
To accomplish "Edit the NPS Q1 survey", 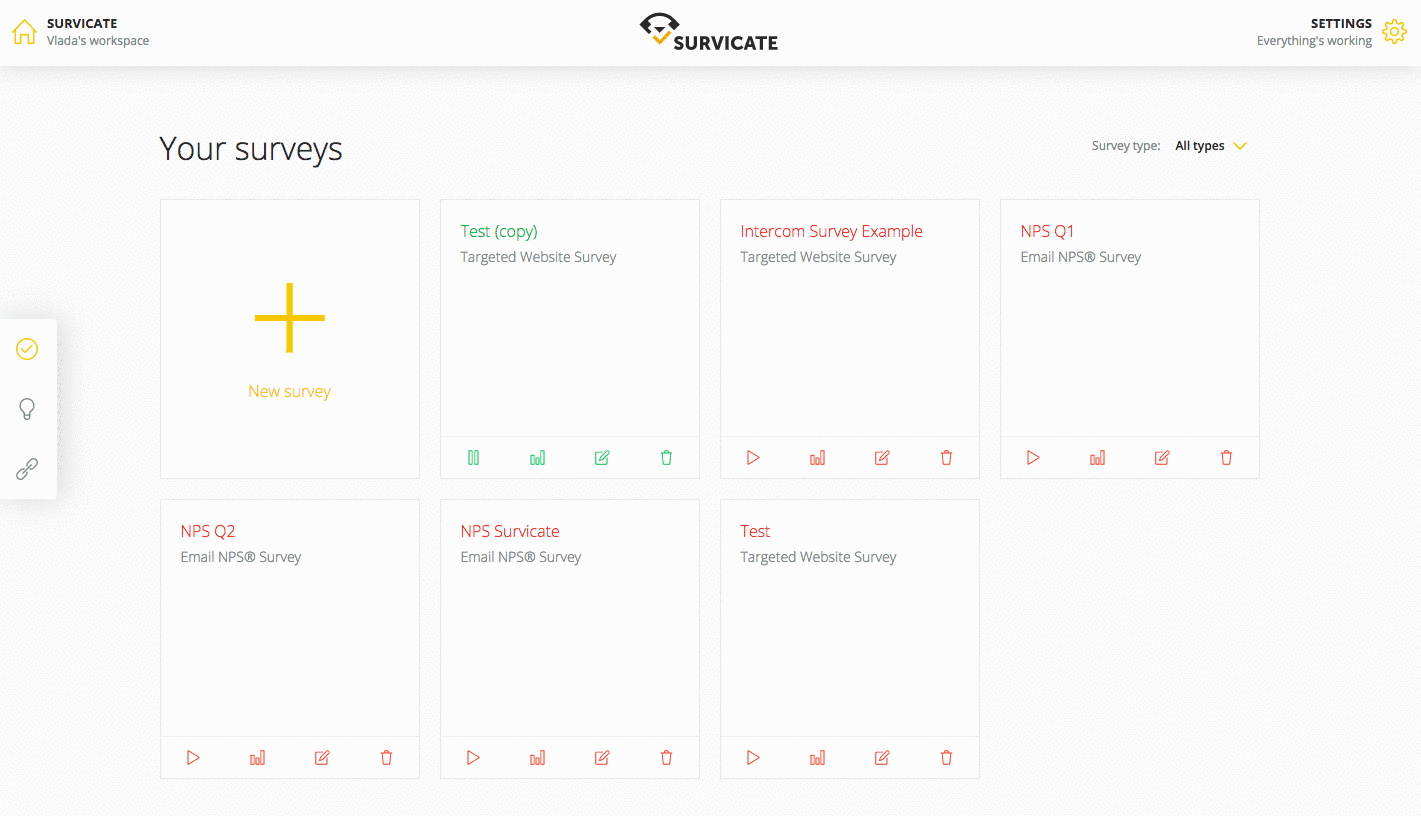I will pos(1162,458).
